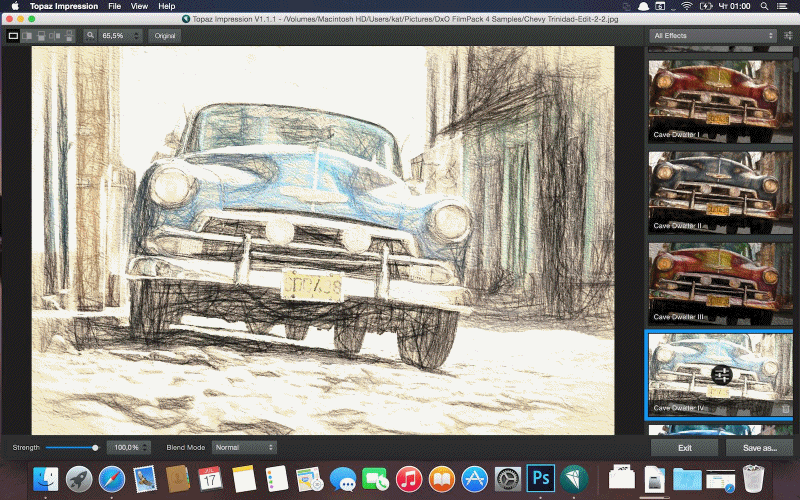Viewport: 800px width, 500px height.
Task: Open the zoom percentage dropdown
Action: click(122, 36)
